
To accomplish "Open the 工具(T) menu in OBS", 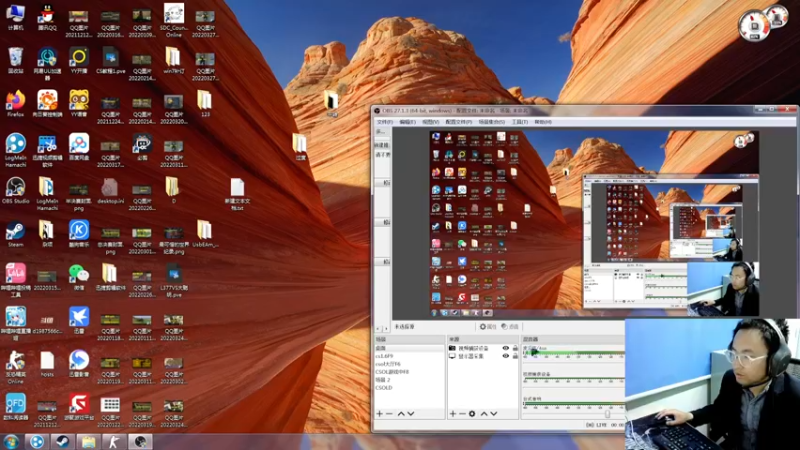I will tap(519, 122).
